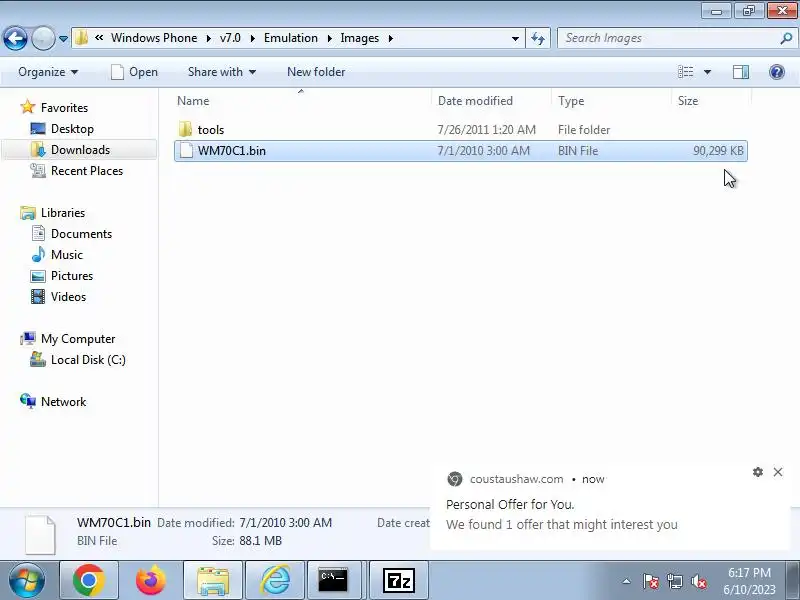Expand arrow after Windows Phone breadcrumb
The width and height of the screenshot is (800, 600).
click(209, 38)
